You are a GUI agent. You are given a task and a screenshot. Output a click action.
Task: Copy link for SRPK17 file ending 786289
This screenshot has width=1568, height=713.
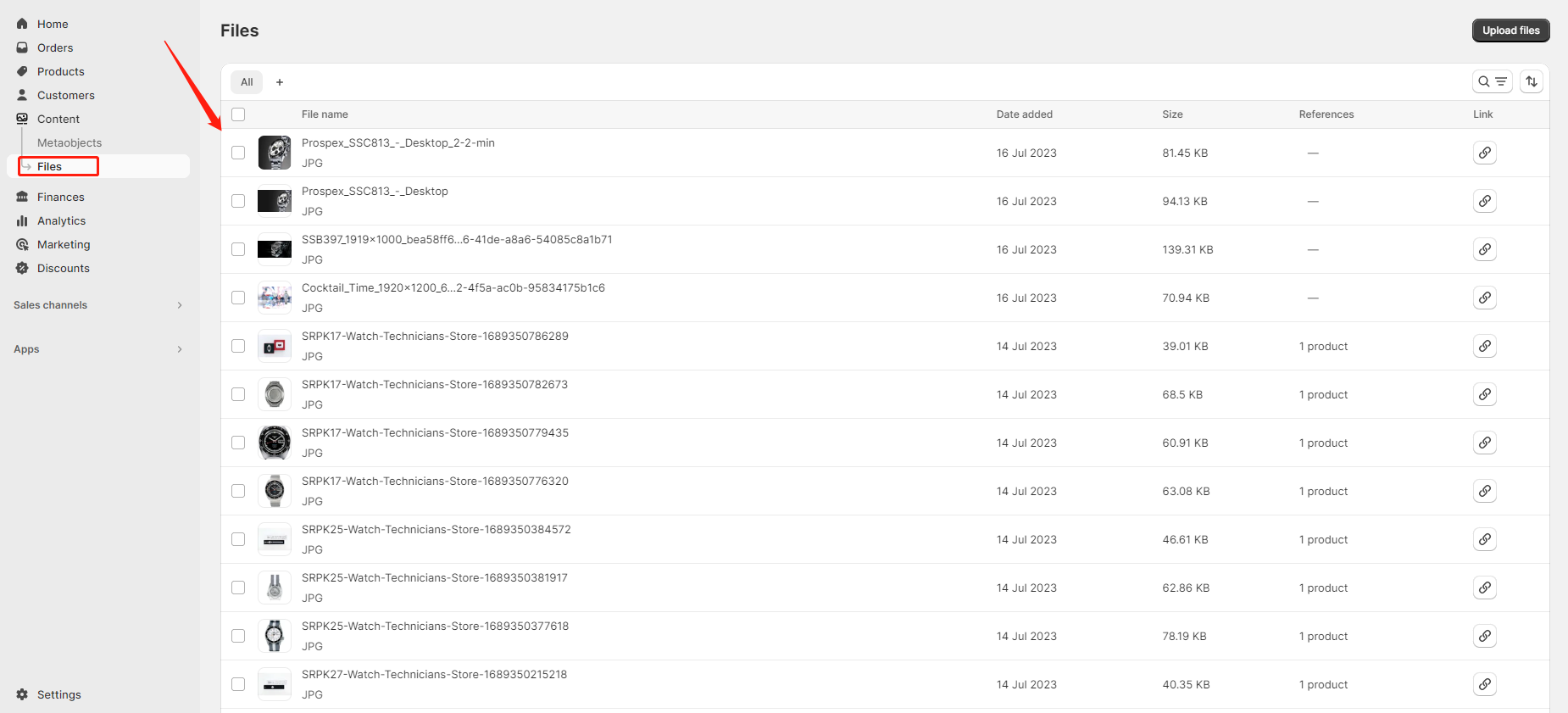pos(1484,346)
